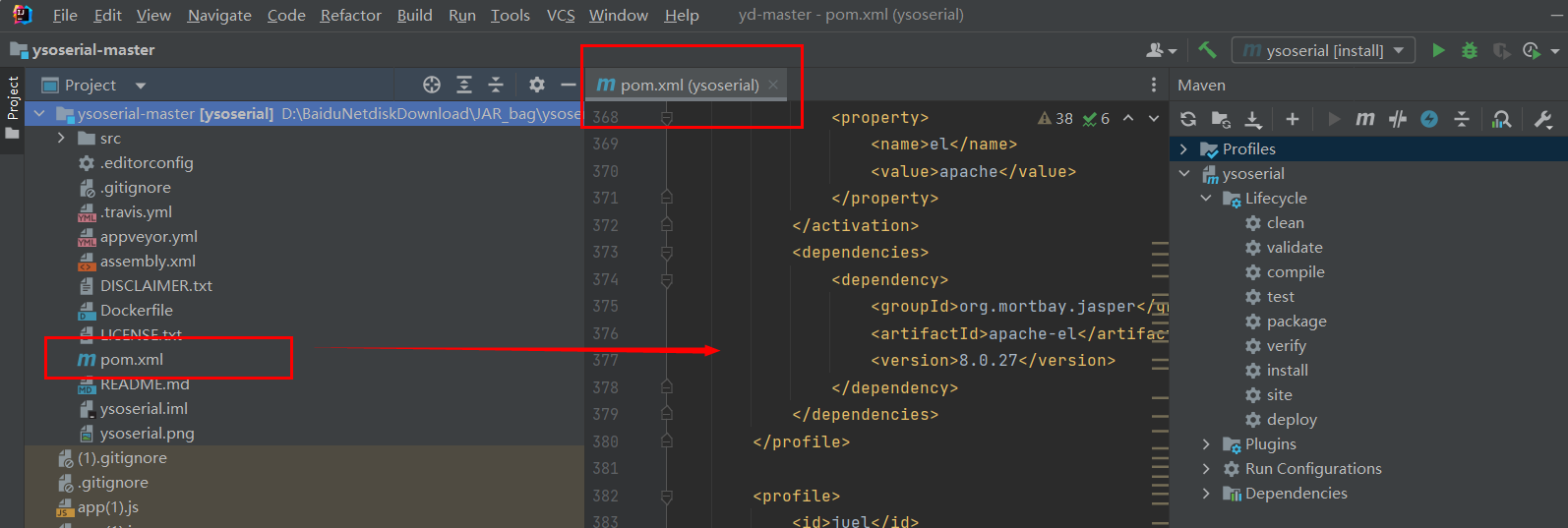Open the Refactor menu

(x=351, y=15)
